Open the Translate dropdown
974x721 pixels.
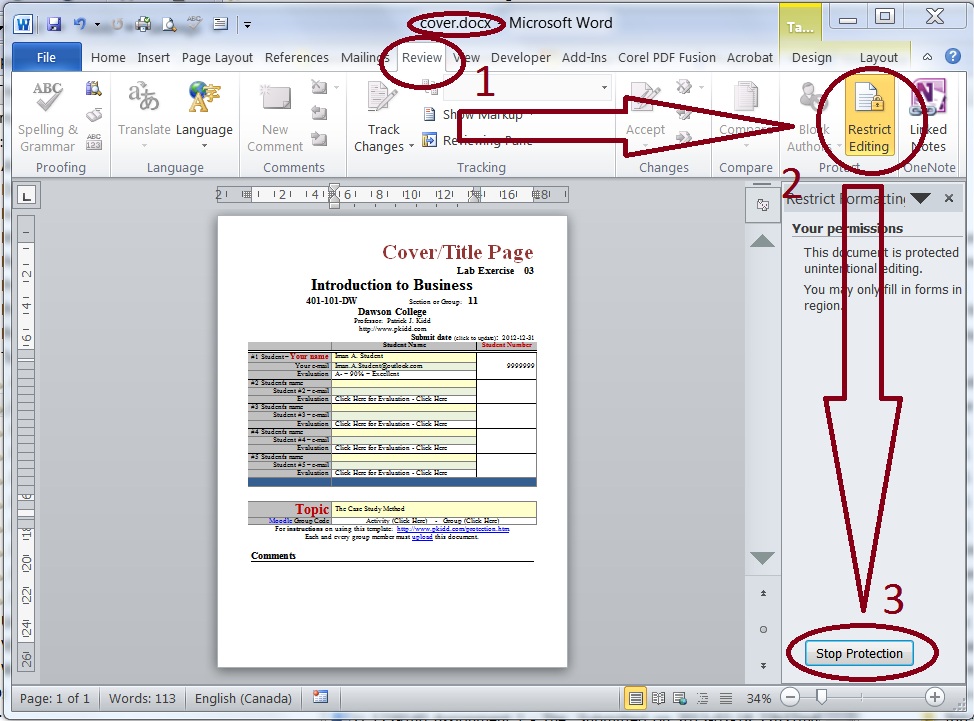click(144, 116)
